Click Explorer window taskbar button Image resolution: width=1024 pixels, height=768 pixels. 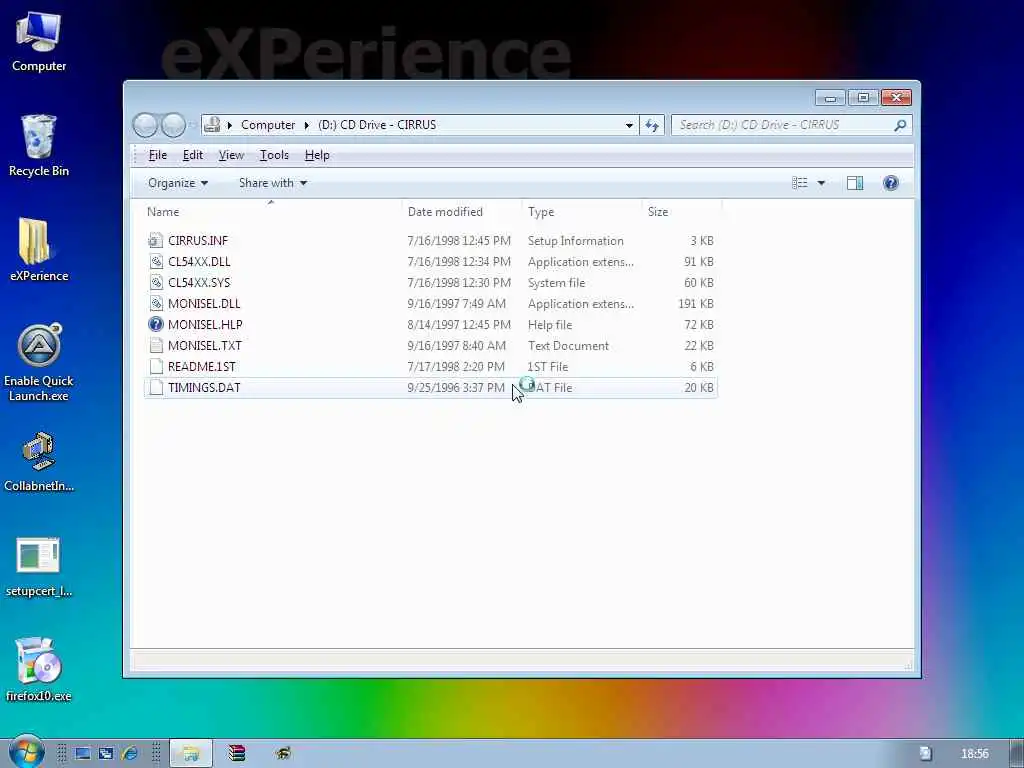(191, 754)
